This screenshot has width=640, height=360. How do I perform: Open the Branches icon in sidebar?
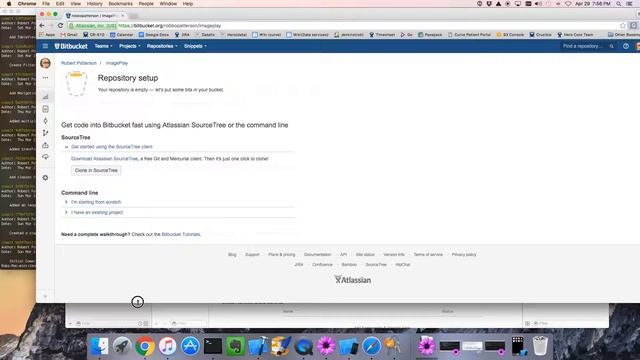(45, 133)
